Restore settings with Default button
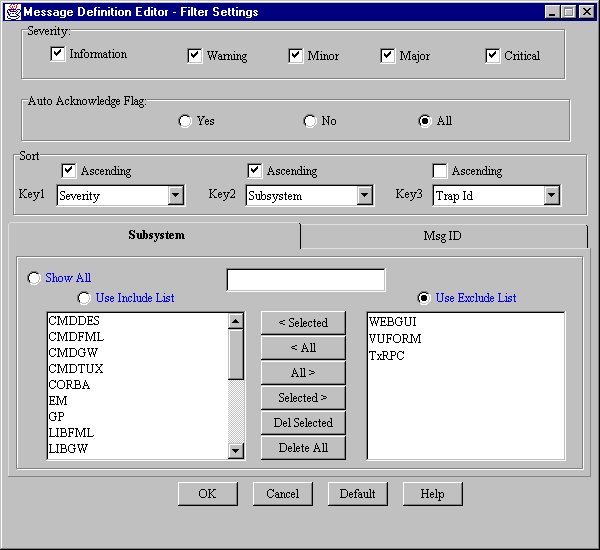600x550 pixels. 357,494
